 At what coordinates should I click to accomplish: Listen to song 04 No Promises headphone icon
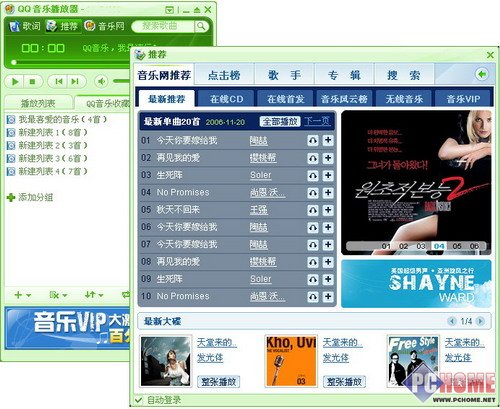(x=313, y=192)
